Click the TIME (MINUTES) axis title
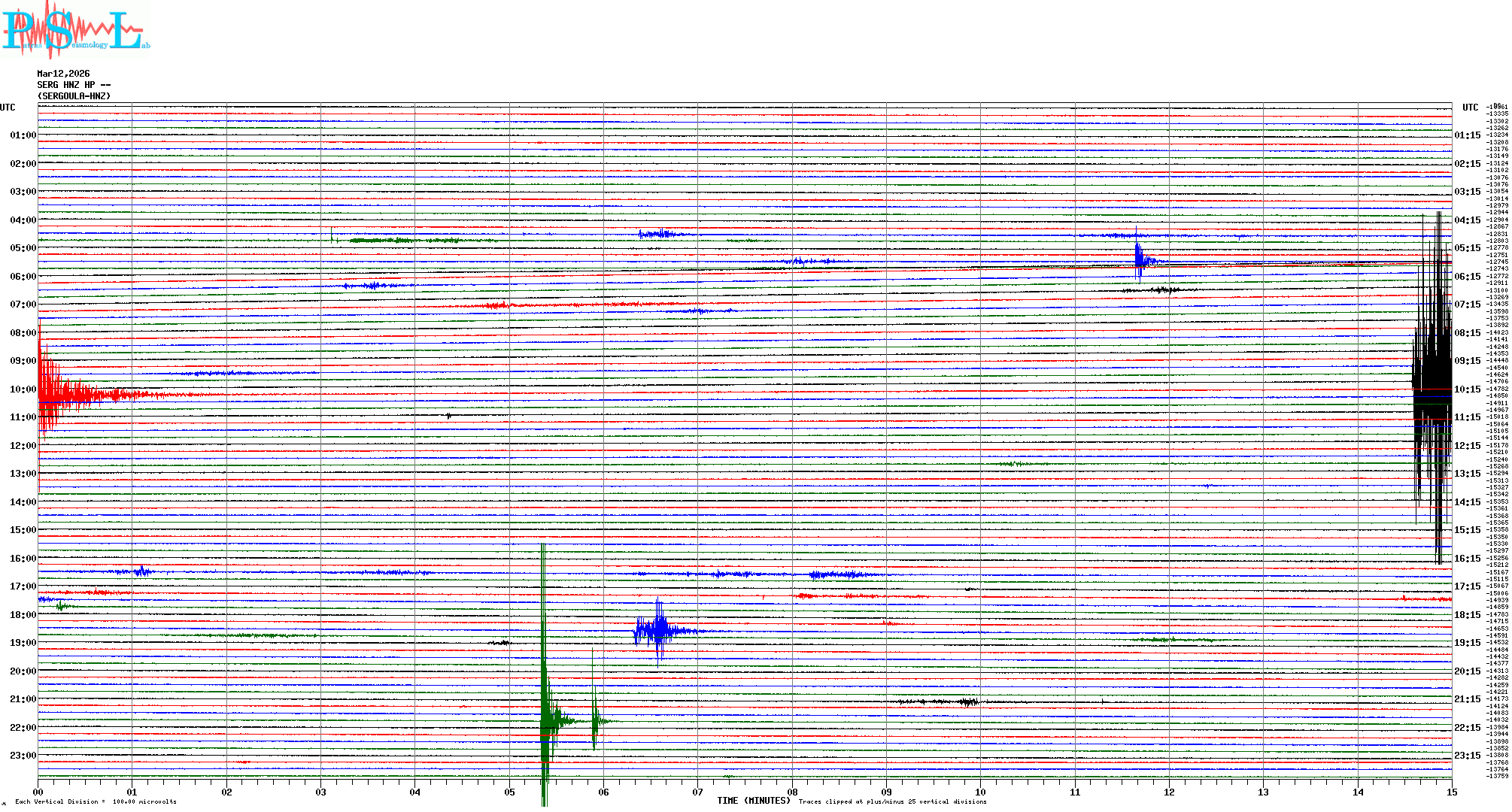Screen dimensions: 1512x812 [753, 801]
